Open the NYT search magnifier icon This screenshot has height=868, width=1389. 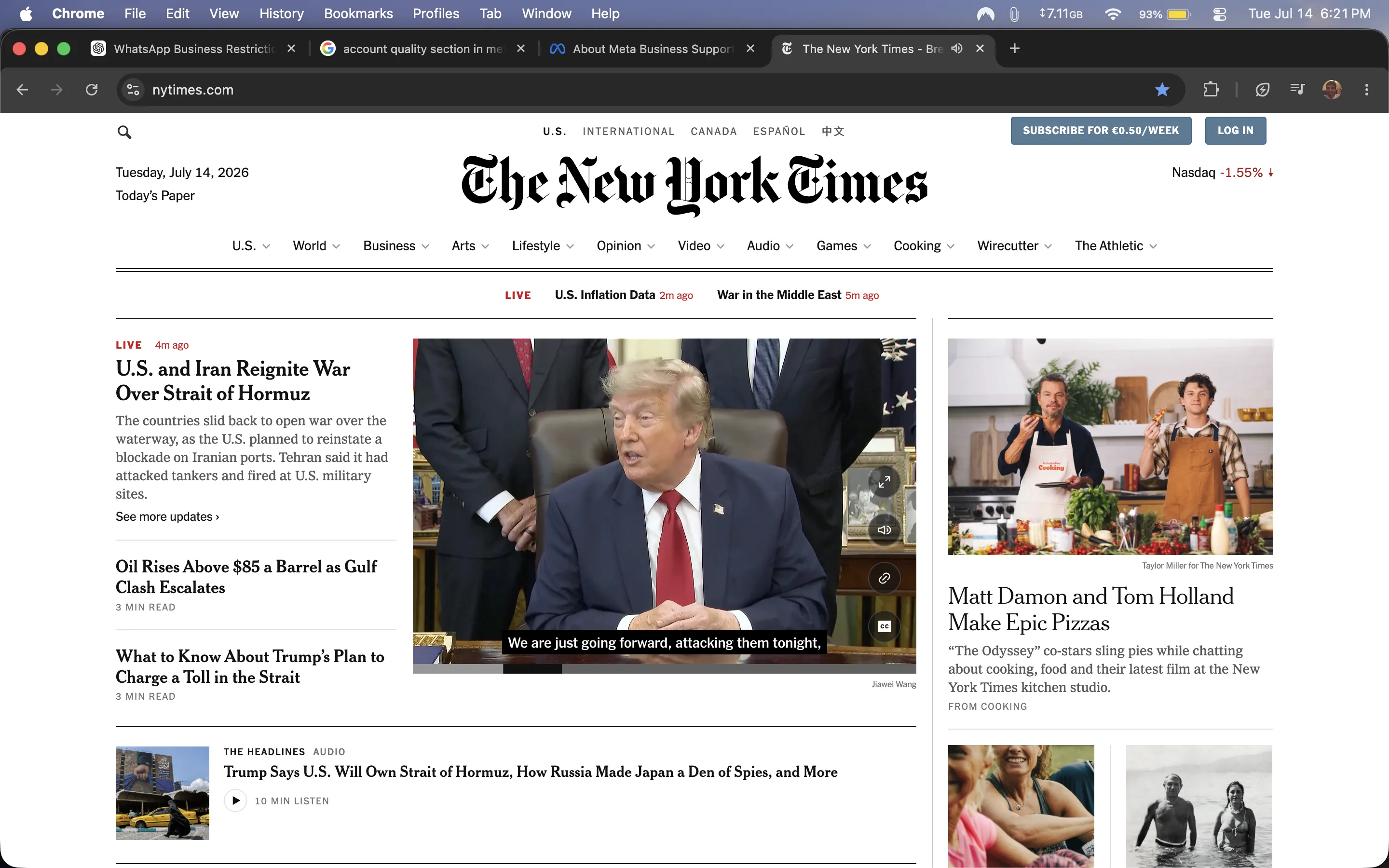pos(124,132)
